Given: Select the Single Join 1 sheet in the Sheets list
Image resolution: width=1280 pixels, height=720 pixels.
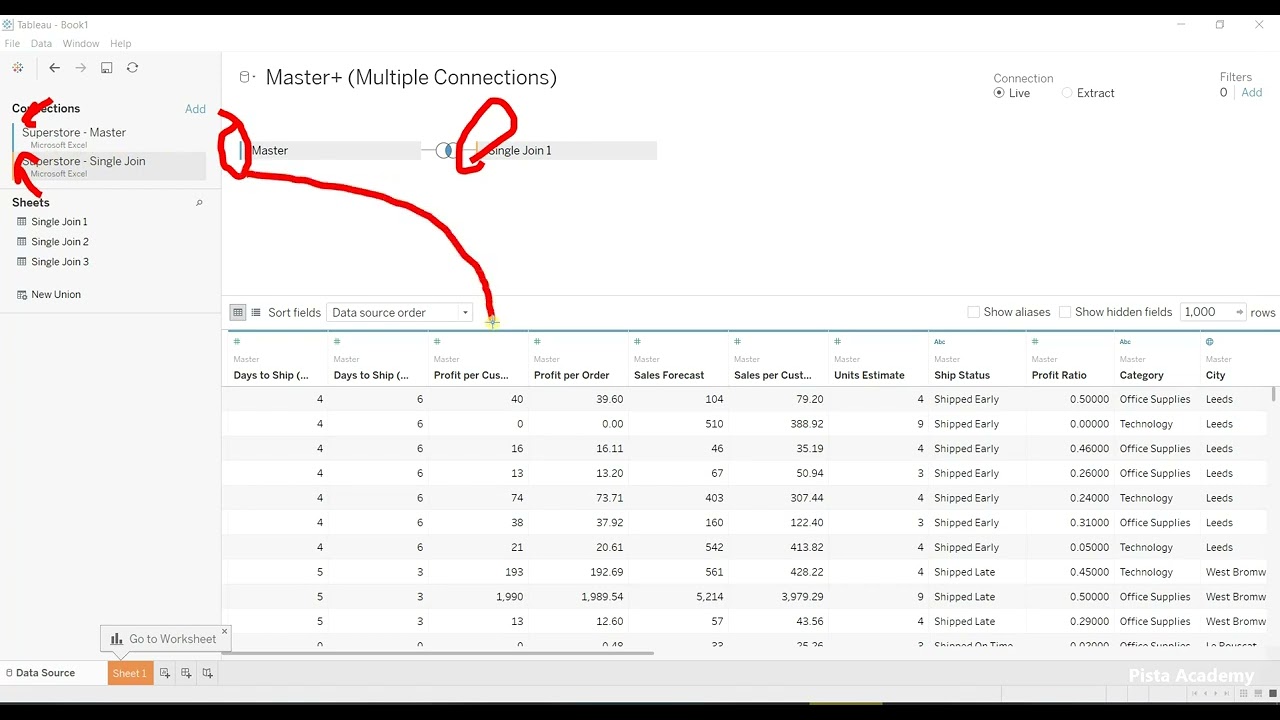Looking at the screenshot, I should (59, 222).
